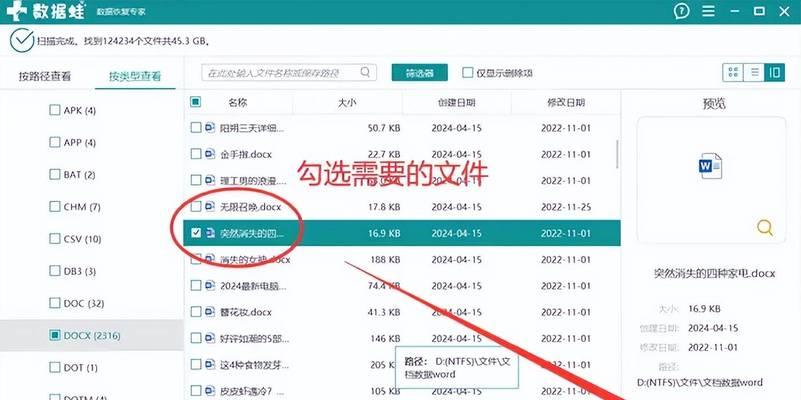The width and height of the screenshot is (801, 400).
Task: Select the DOC (32) tree label
Action: pos(84,303)
